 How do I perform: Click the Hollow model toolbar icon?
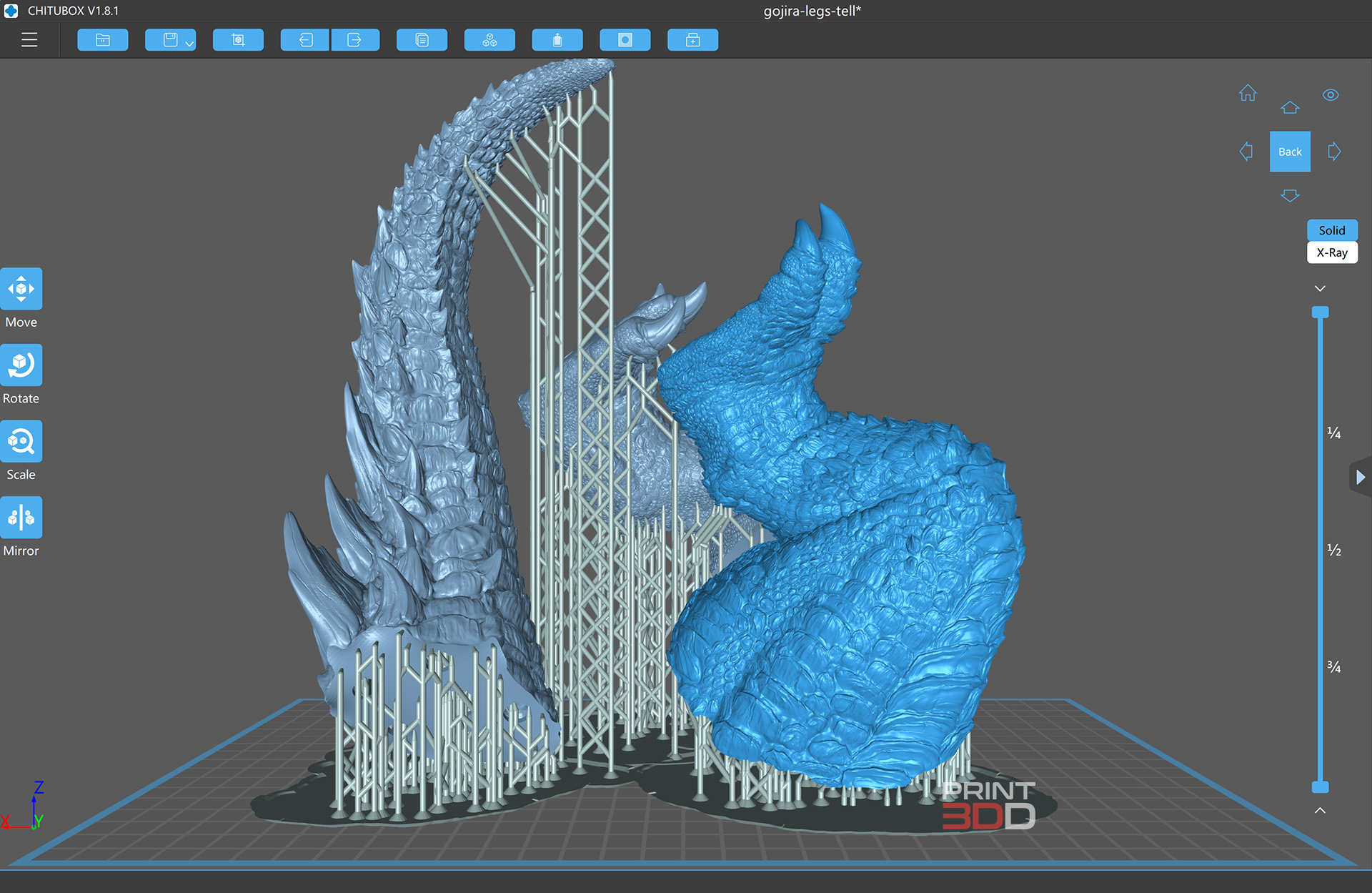557,40
